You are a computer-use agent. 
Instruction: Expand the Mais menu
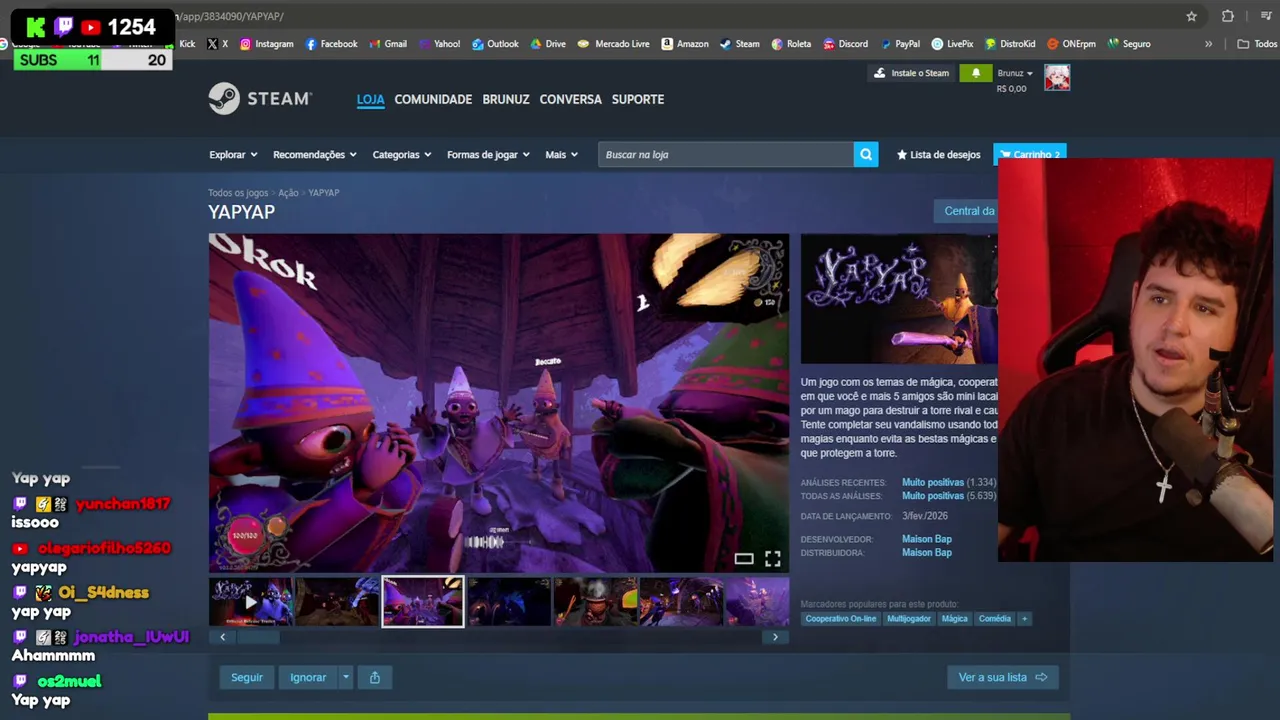tap(561, 154)
